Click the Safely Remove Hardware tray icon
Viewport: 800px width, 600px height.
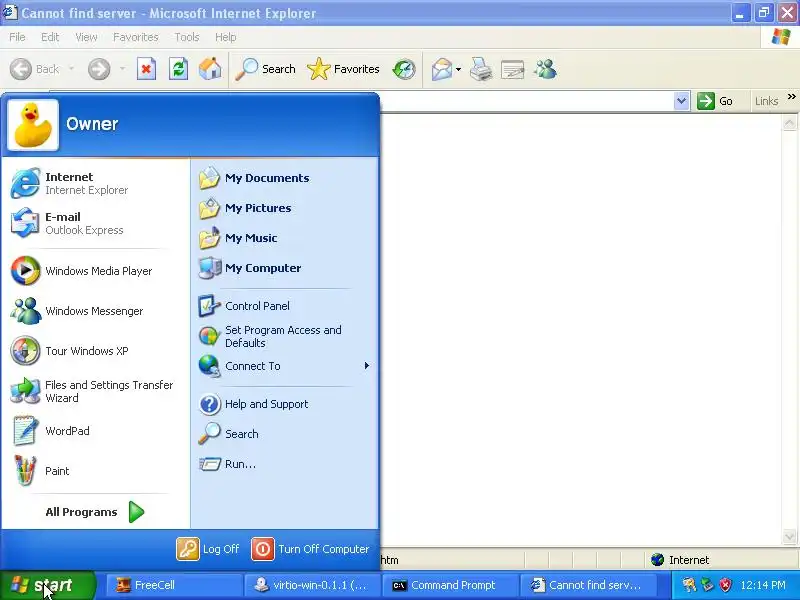[707, 585]
